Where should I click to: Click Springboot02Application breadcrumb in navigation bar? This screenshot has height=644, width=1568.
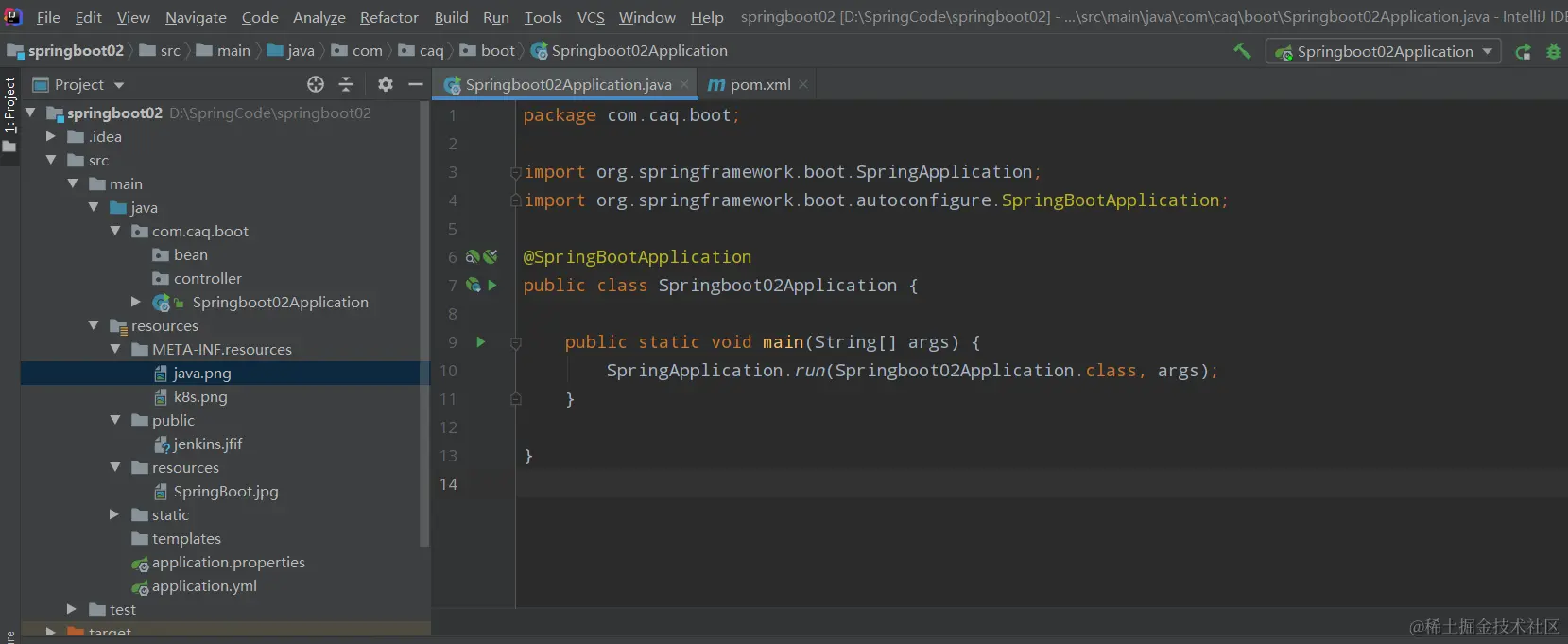point(629,50)
